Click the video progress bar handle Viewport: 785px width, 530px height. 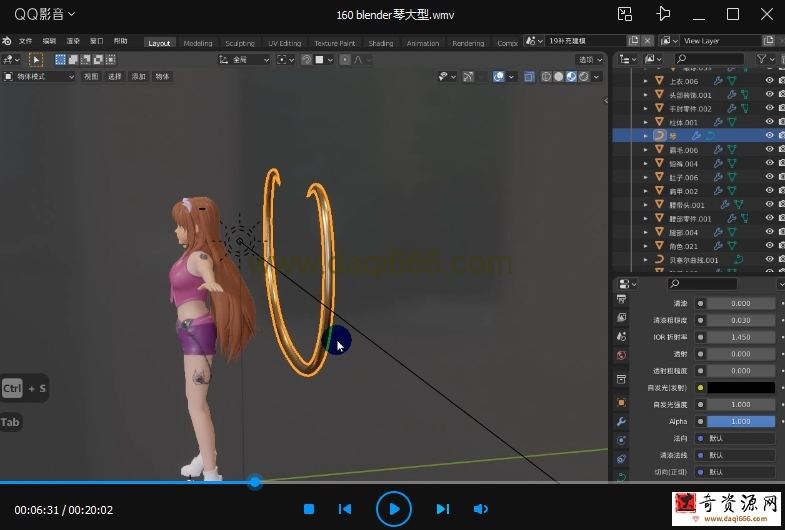[255, 482]
